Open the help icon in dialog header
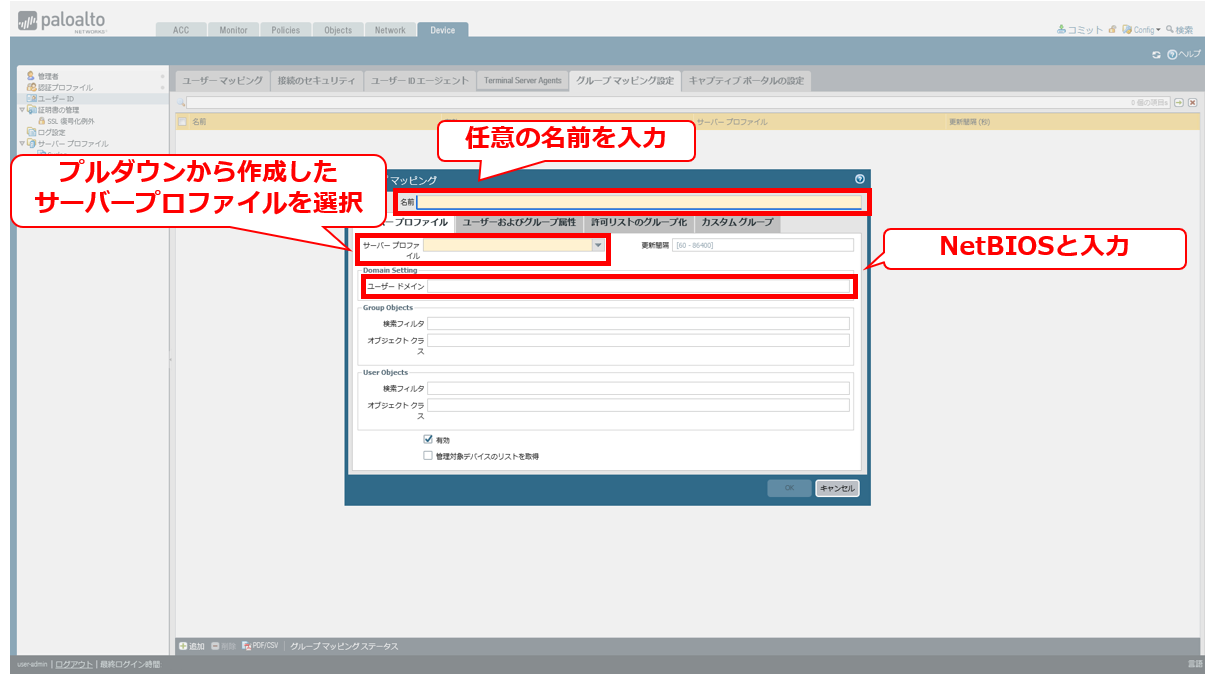 [859, 179]
